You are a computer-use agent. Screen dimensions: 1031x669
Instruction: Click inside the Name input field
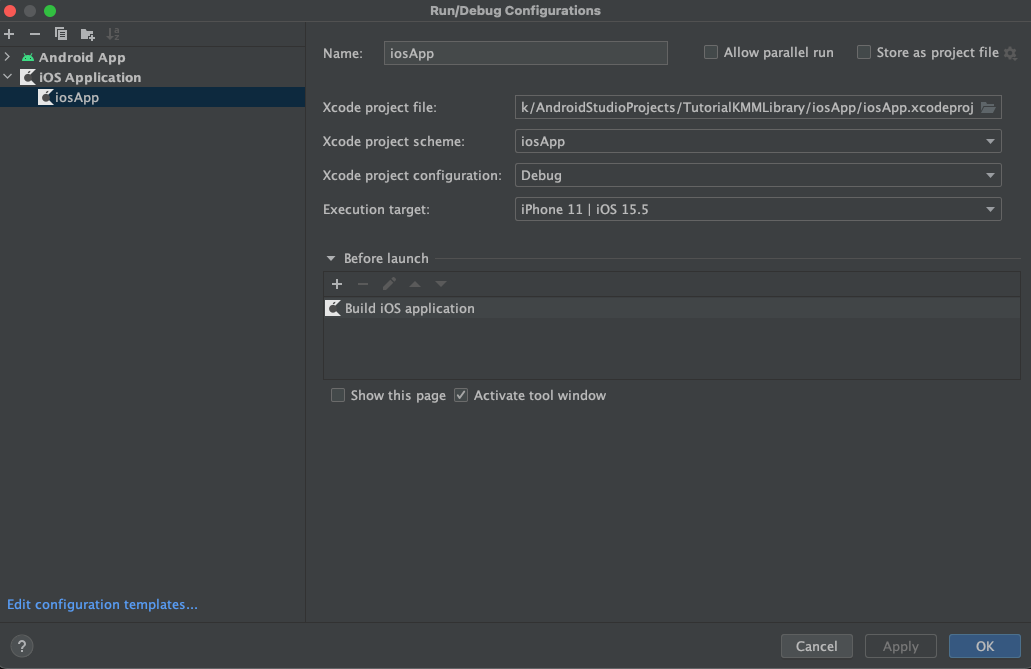[525, 52]
